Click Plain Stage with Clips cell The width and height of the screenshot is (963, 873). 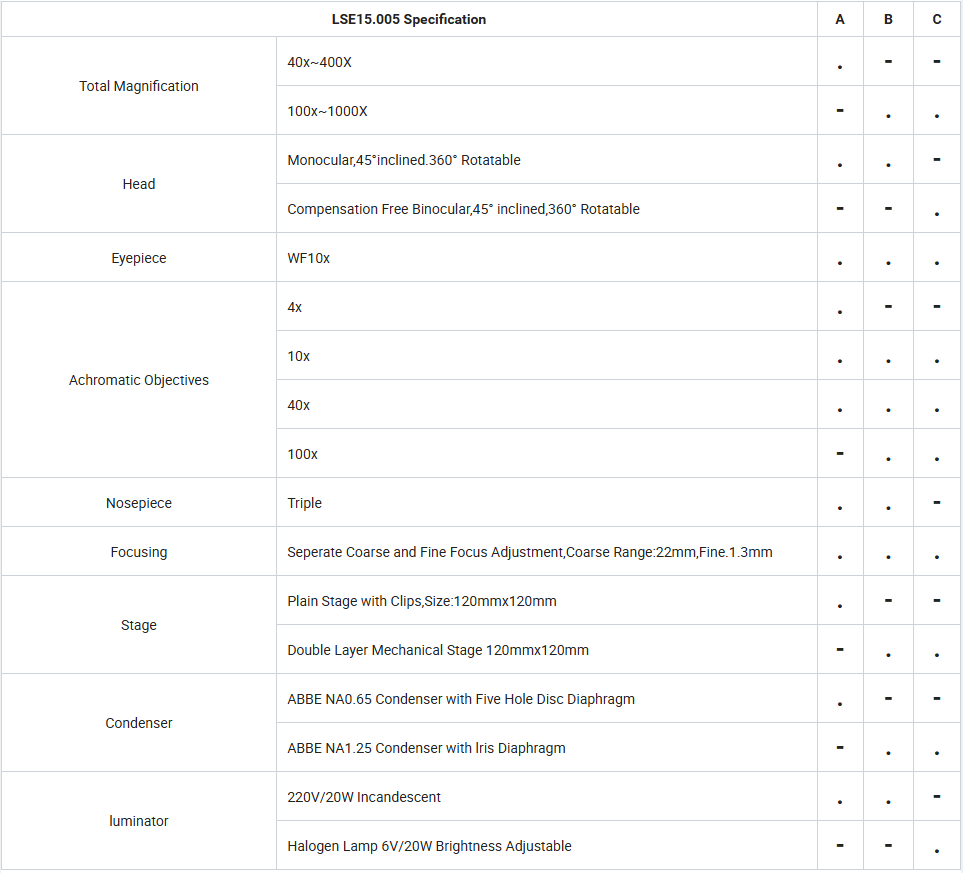click(547, 601)
